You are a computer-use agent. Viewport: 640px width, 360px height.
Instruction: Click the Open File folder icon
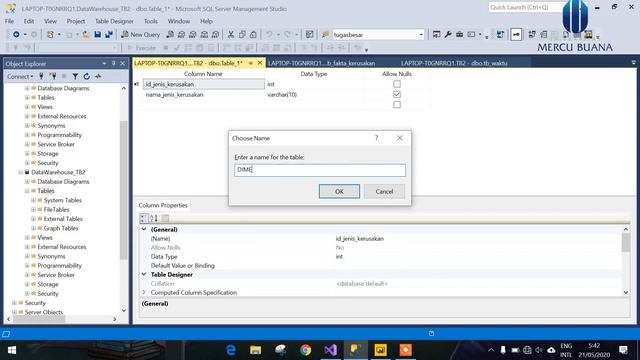86,35
